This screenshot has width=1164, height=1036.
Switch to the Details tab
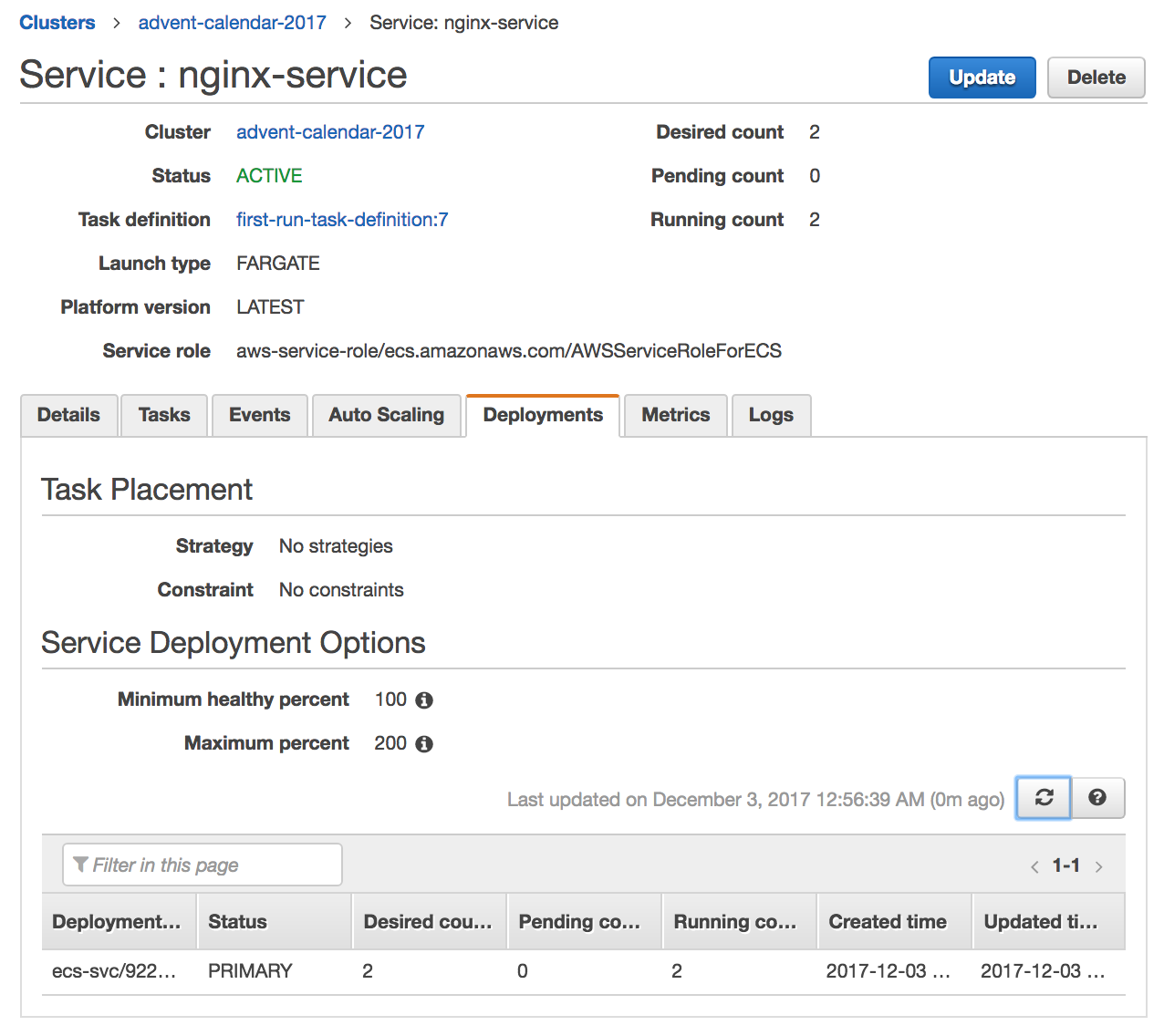(x=68, y=415)
